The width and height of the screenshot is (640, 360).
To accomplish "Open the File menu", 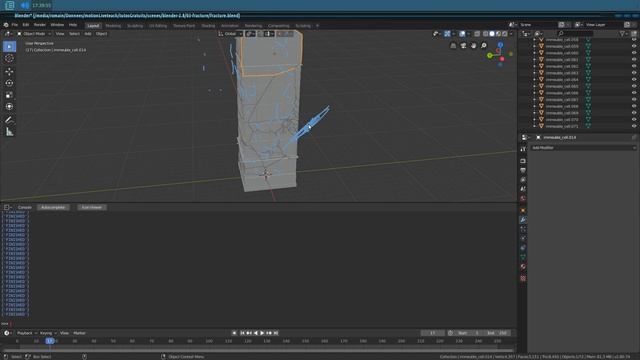I will (15, 25).
